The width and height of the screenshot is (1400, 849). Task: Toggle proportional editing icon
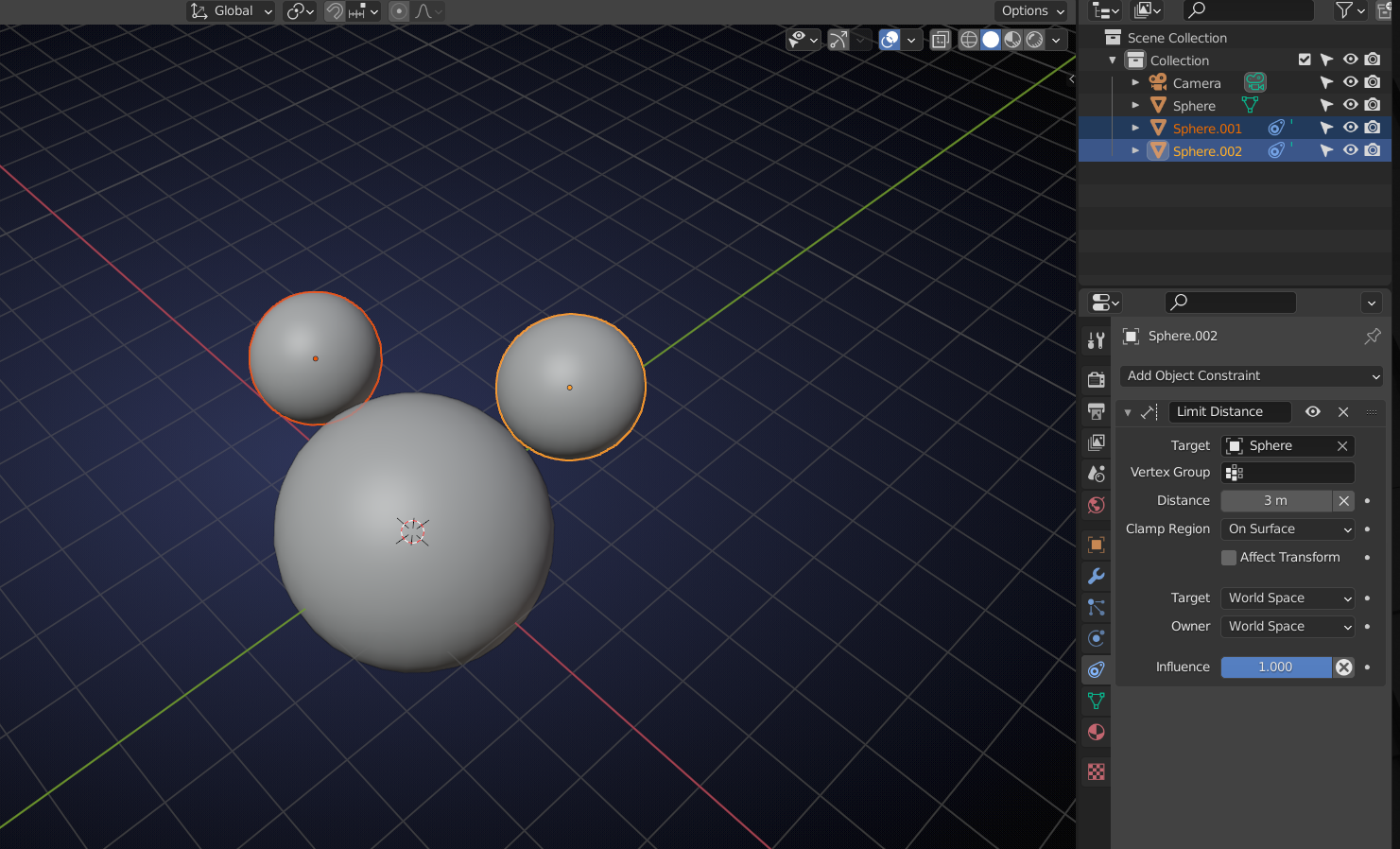[x=399, y=11]
